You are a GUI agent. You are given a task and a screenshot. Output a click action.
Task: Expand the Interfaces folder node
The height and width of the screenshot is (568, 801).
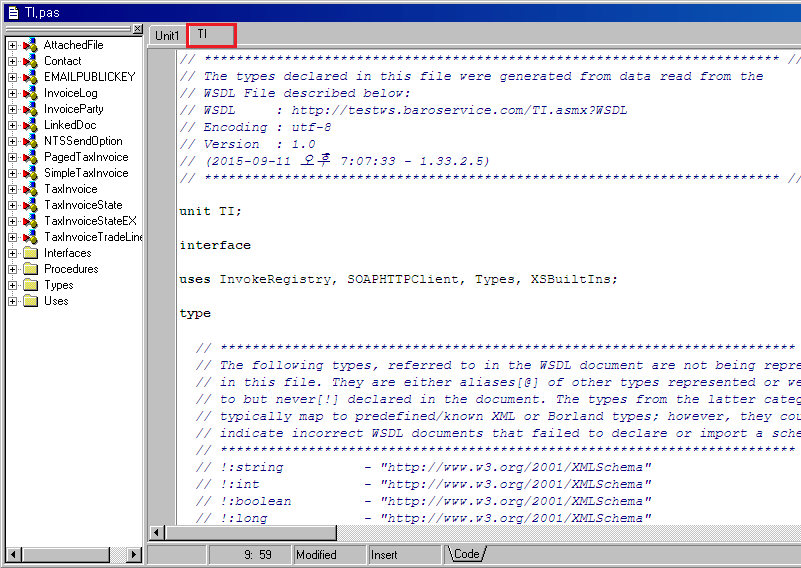point(12,253)
